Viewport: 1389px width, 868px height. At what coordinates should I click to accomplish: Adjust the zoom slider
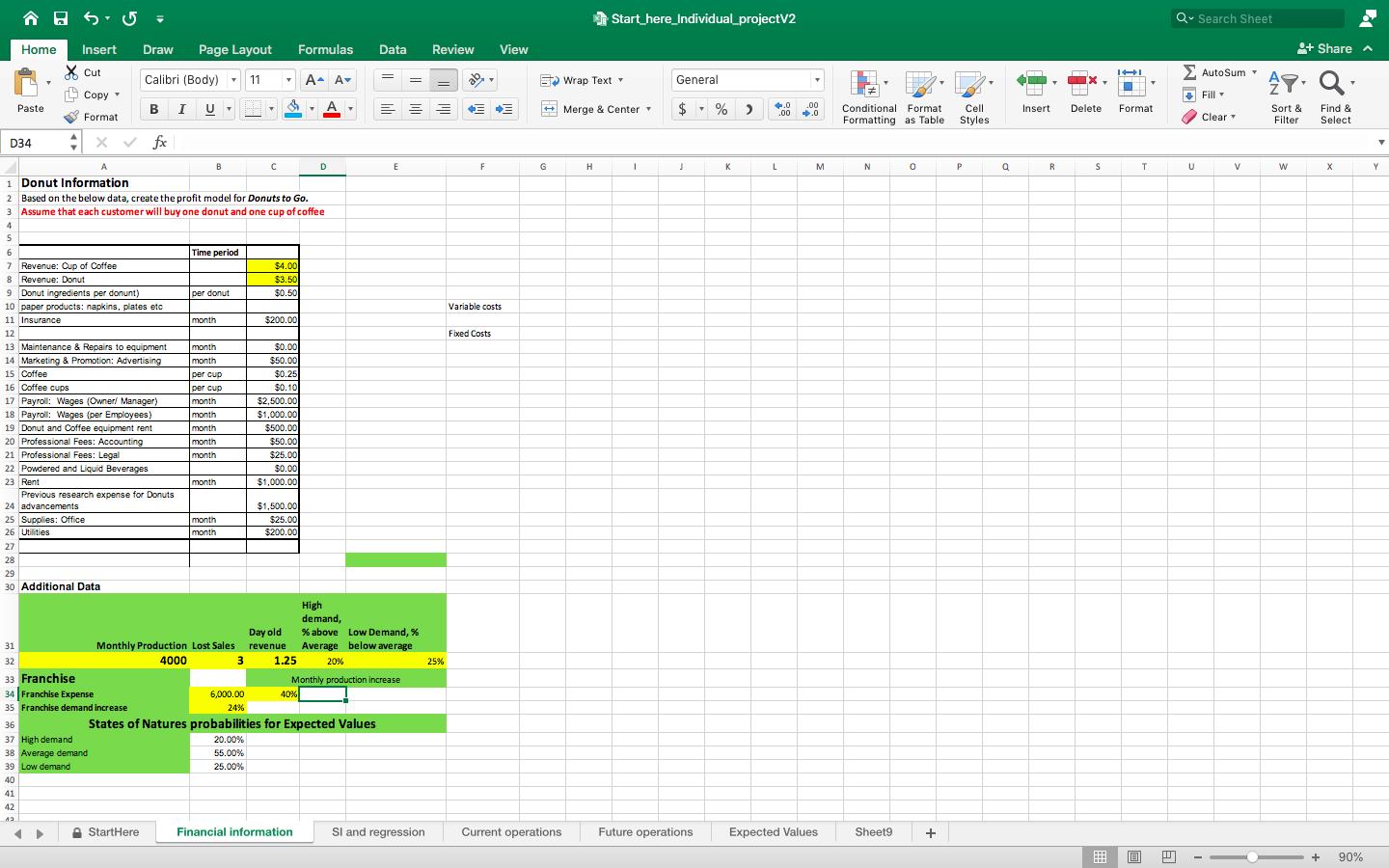[1252, 856]
